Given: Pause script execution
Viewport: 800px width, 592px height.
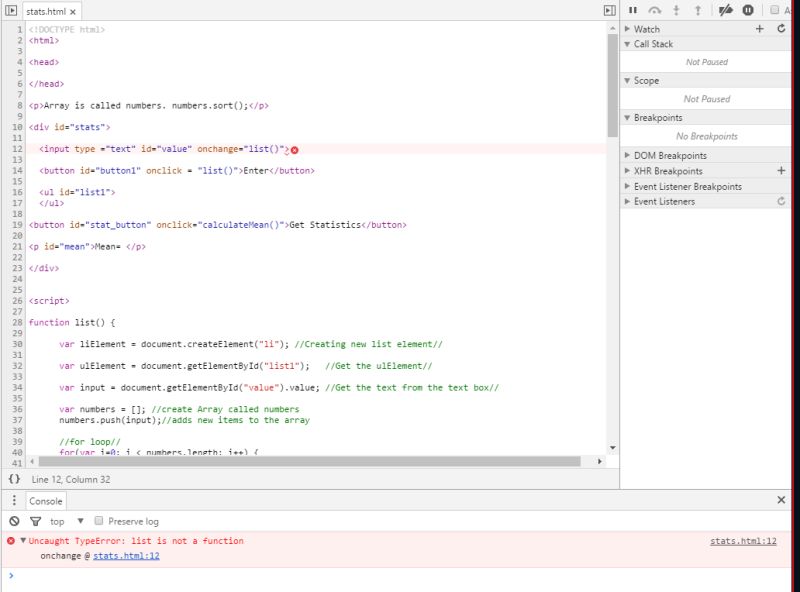Looking at the screenshot, I should [633, 9].
